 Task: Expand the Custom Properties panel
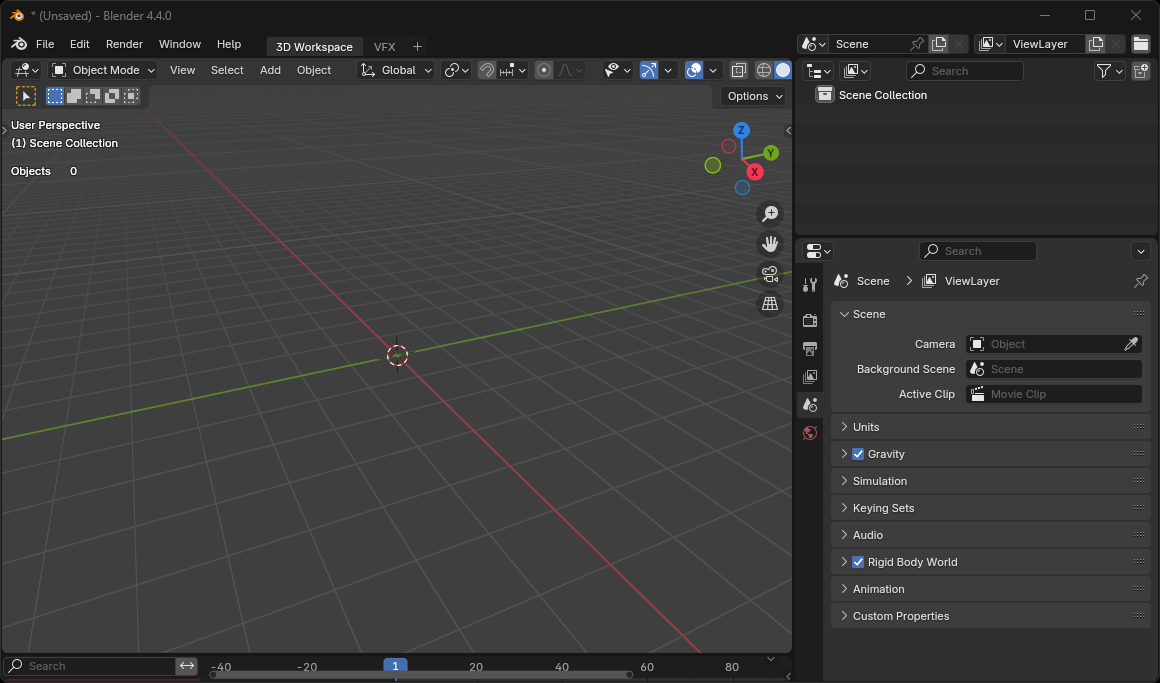[x=991, y=616]
